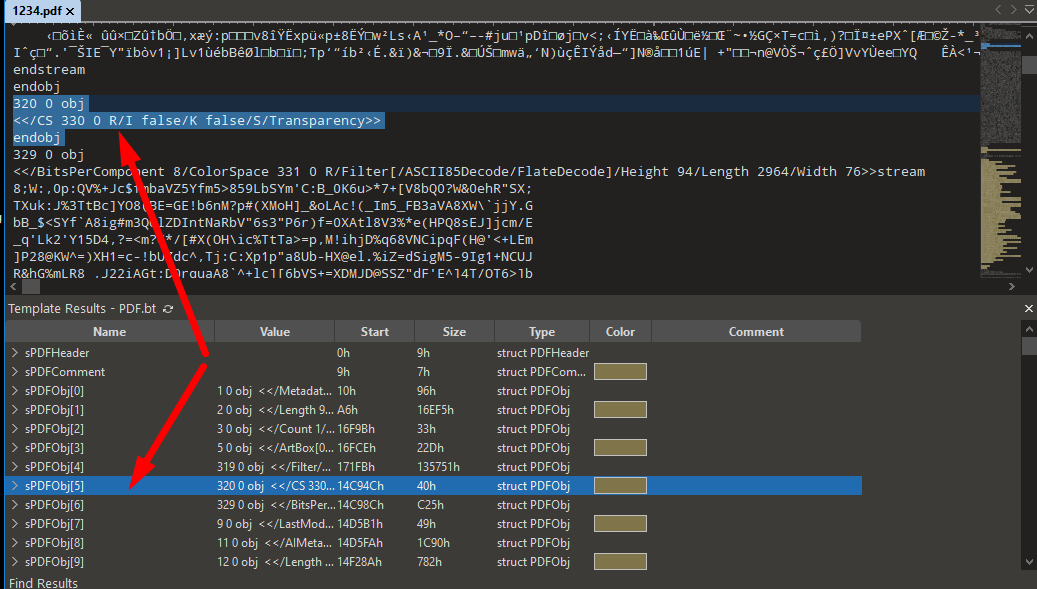Expand the sPDFObj[9] row
Viewport: 1037px width, 589px height.
(15, 562)
